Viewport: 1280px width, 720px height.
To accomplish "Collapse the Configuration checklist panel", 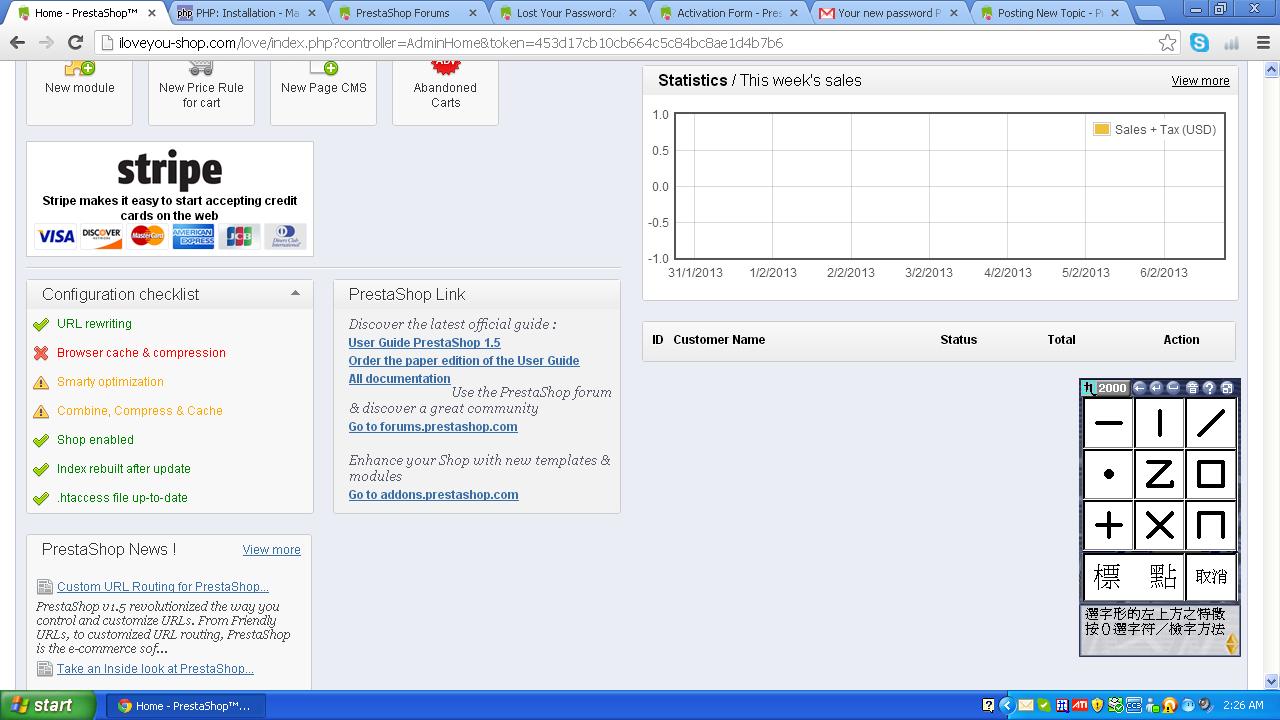I will 295,294.
